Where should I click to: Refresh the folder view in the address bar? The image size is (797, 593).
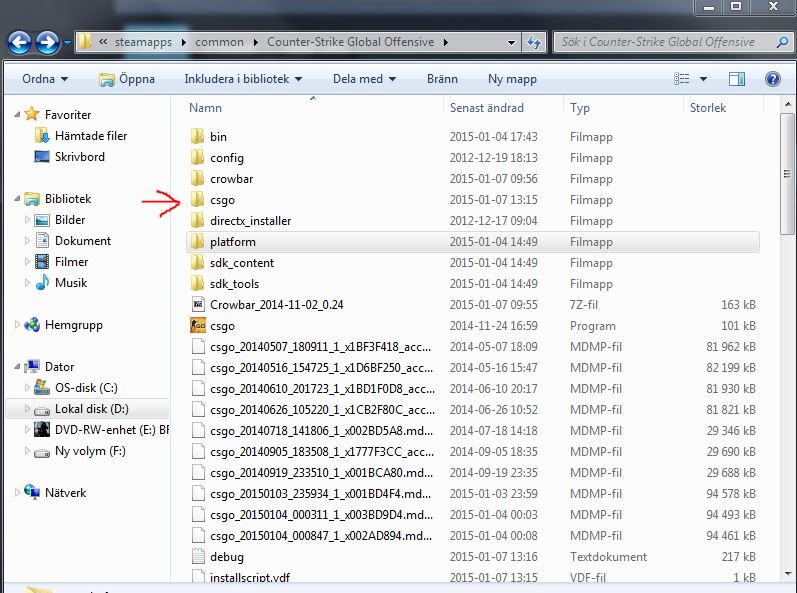pyautogui.click(x=534, y=42)
